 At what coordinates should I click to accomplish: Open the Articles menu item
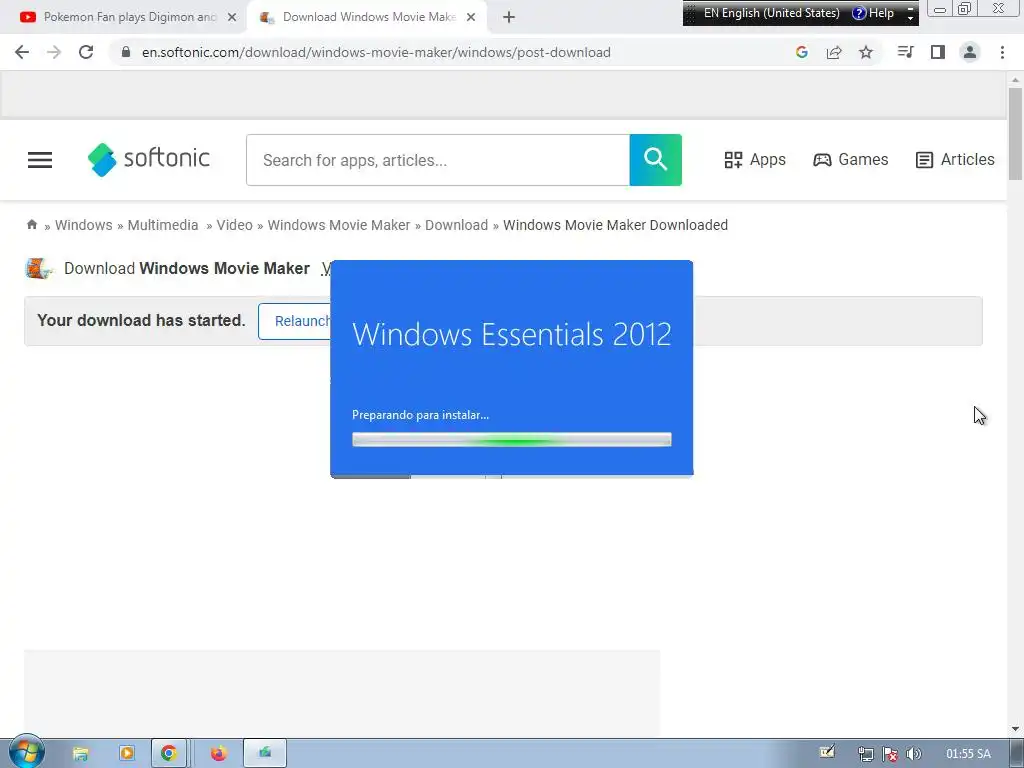point(955,159)
